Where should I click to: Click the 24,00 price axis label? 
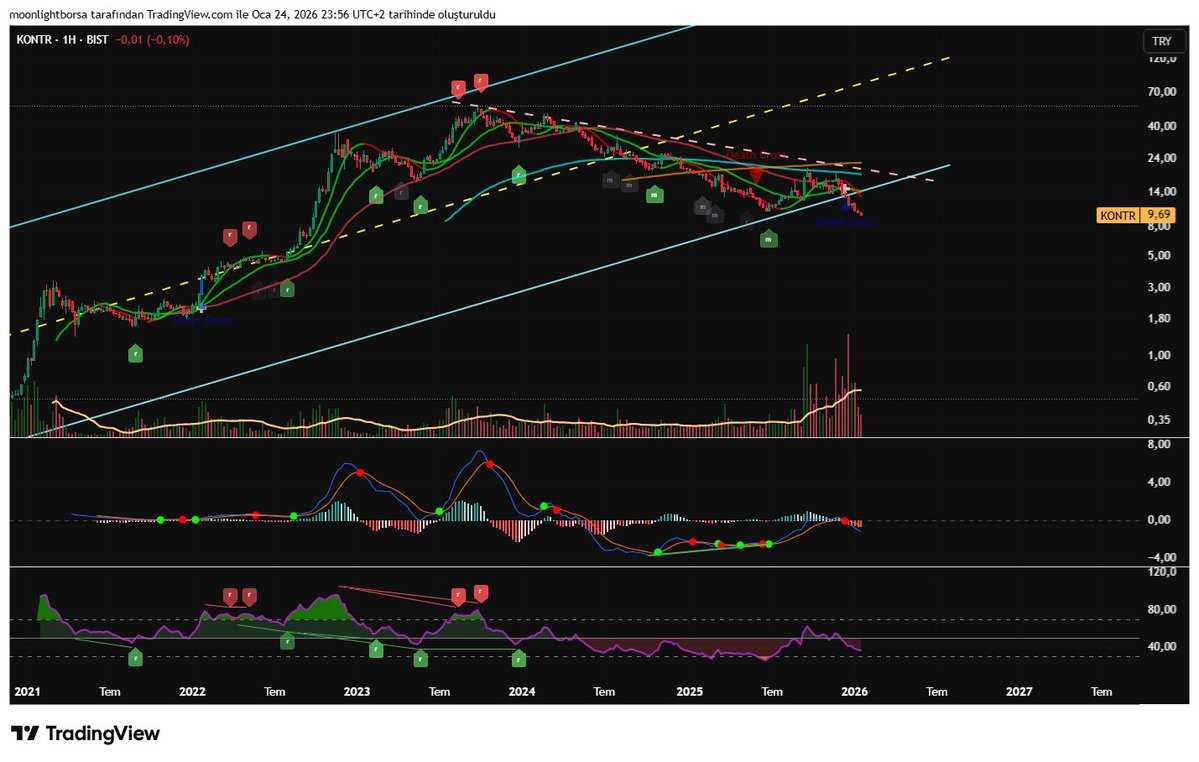point(1162,158)
